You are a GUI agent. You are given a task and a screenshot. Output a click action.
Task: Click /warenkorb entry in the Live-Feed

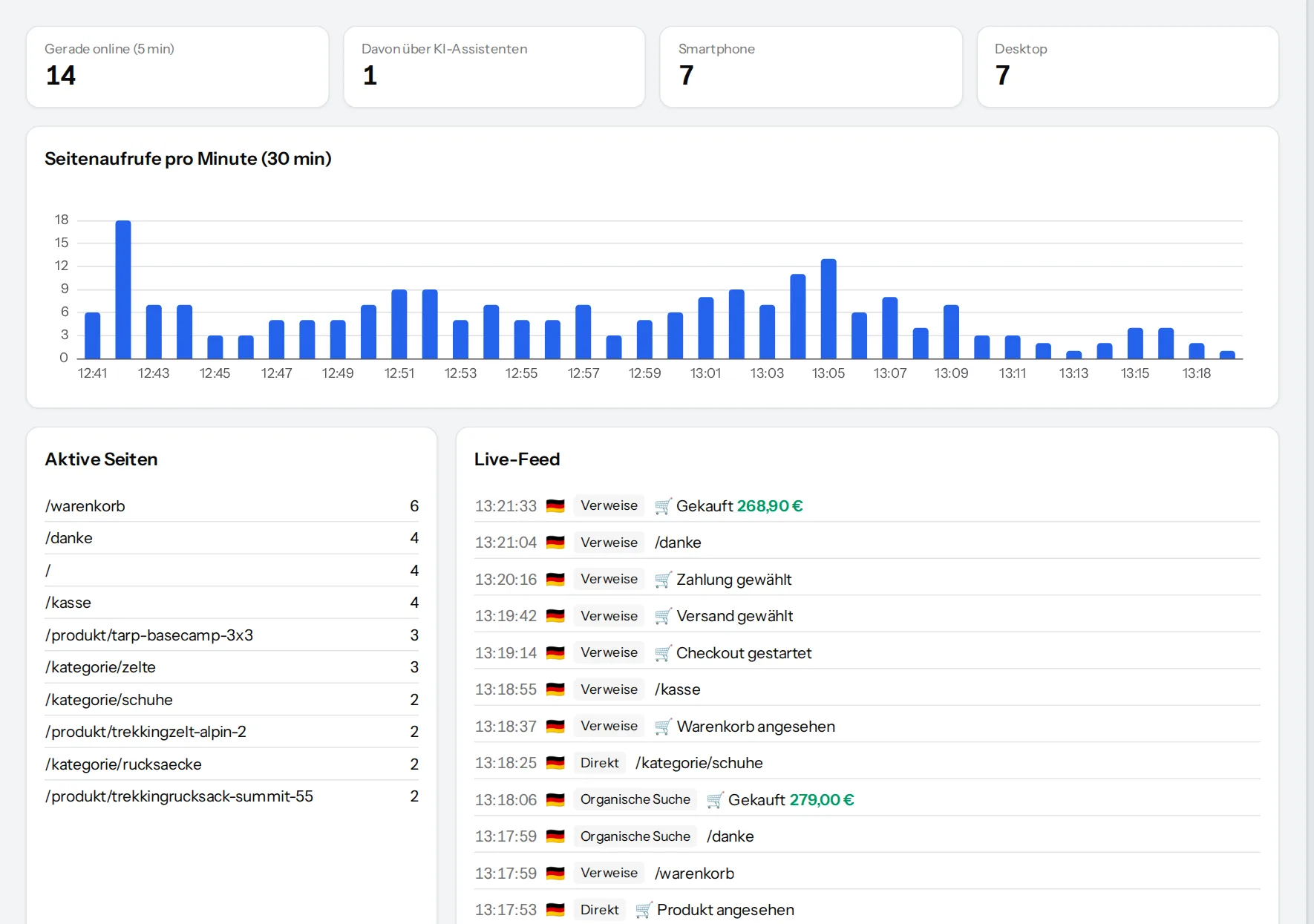coord(694,874)
